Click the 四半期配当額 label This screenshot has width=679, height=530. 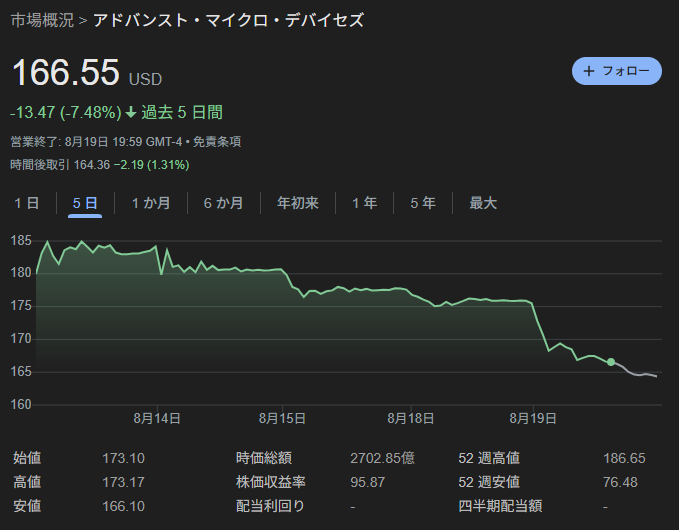click(500, 506)
